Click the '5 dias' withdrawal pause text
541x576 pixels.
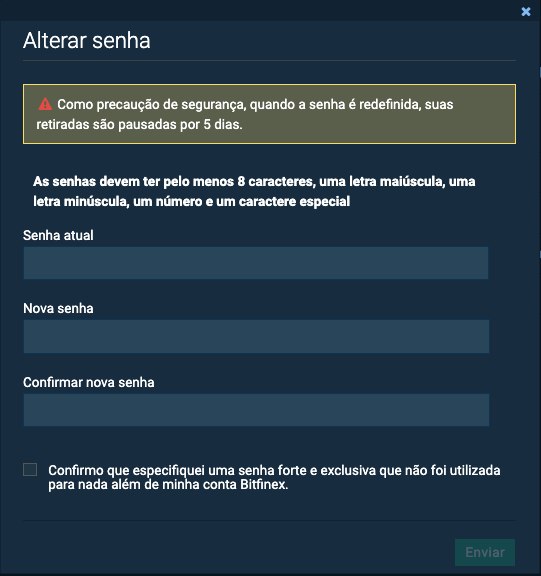tap(223, 124)
